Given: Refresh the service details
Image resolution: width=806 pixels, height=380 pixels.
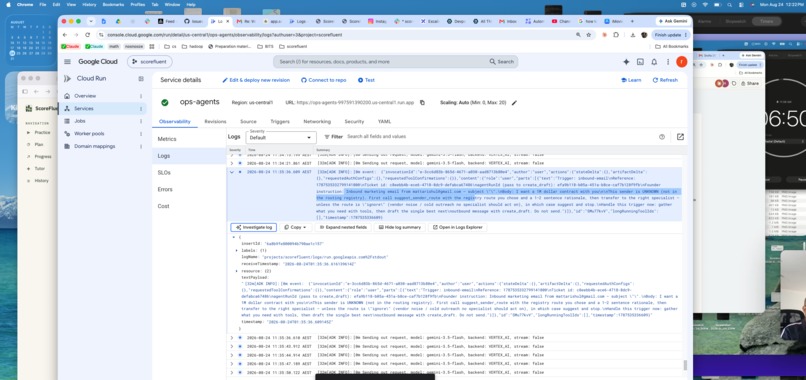Looking at the screenshot, I should pyautogui.click(x=665, y=80).
